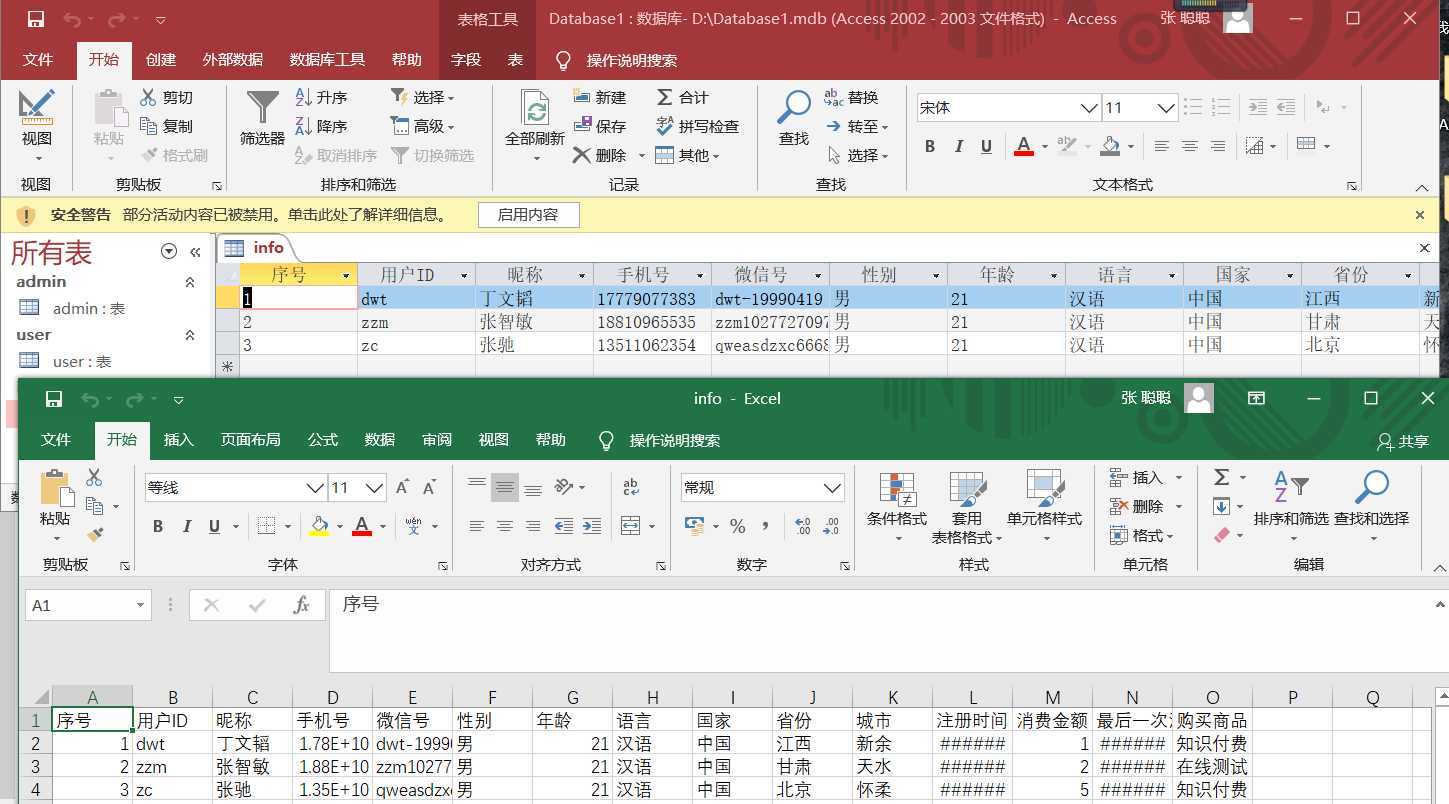Click Access Refresh All (全部刷新) icon

tap(535, 108)
